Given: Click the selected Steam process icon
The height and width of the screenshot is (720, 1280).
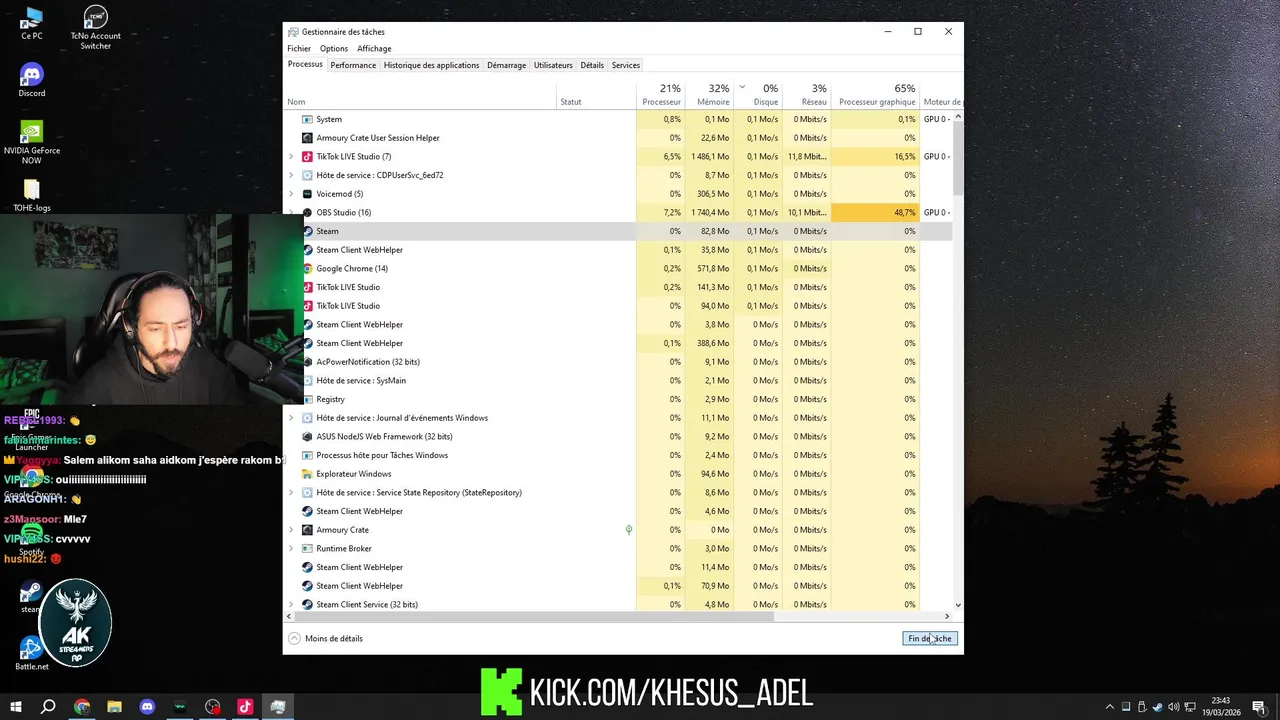Looking at the screenshot, I should point(307,231).
